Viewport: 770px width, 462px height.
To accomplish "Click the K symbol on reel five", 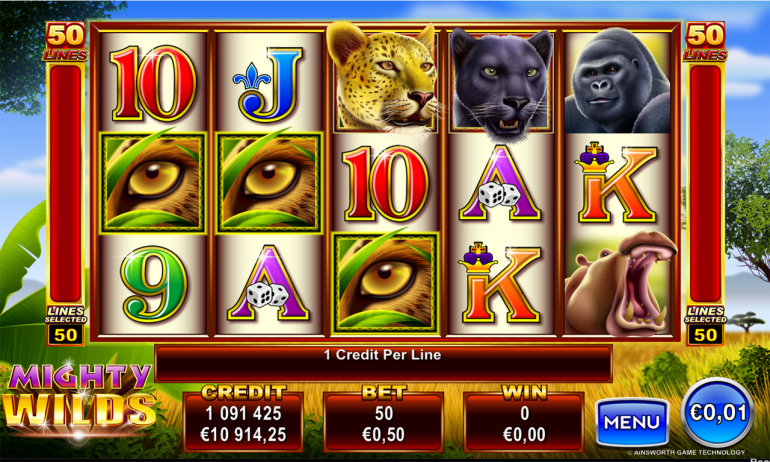I will click(617, 183).
